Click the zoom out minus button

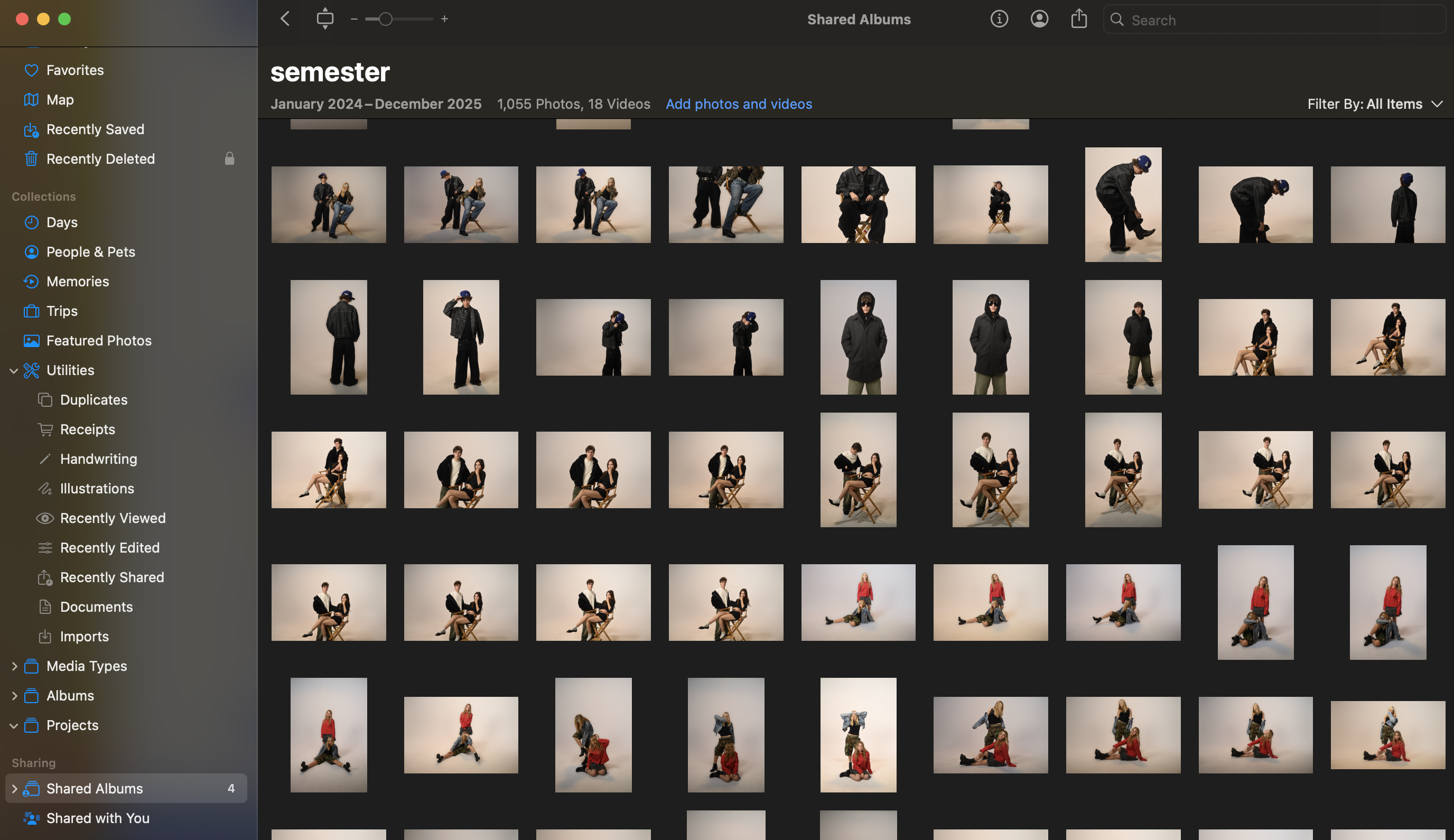click(353, 19)
